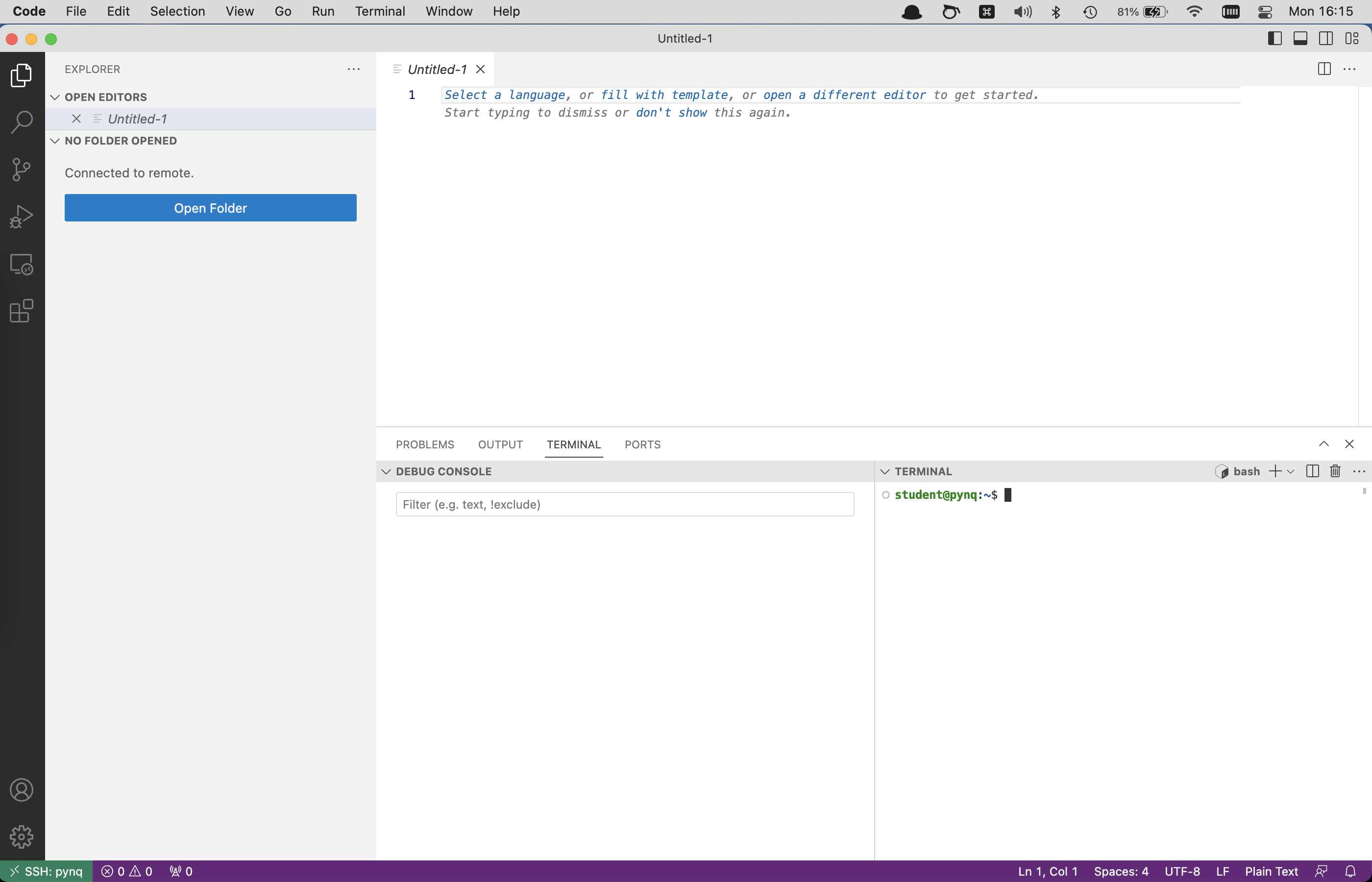Switch to the Output tab
The height and width of the screenshot is (882, 1372).
(500, 444)
